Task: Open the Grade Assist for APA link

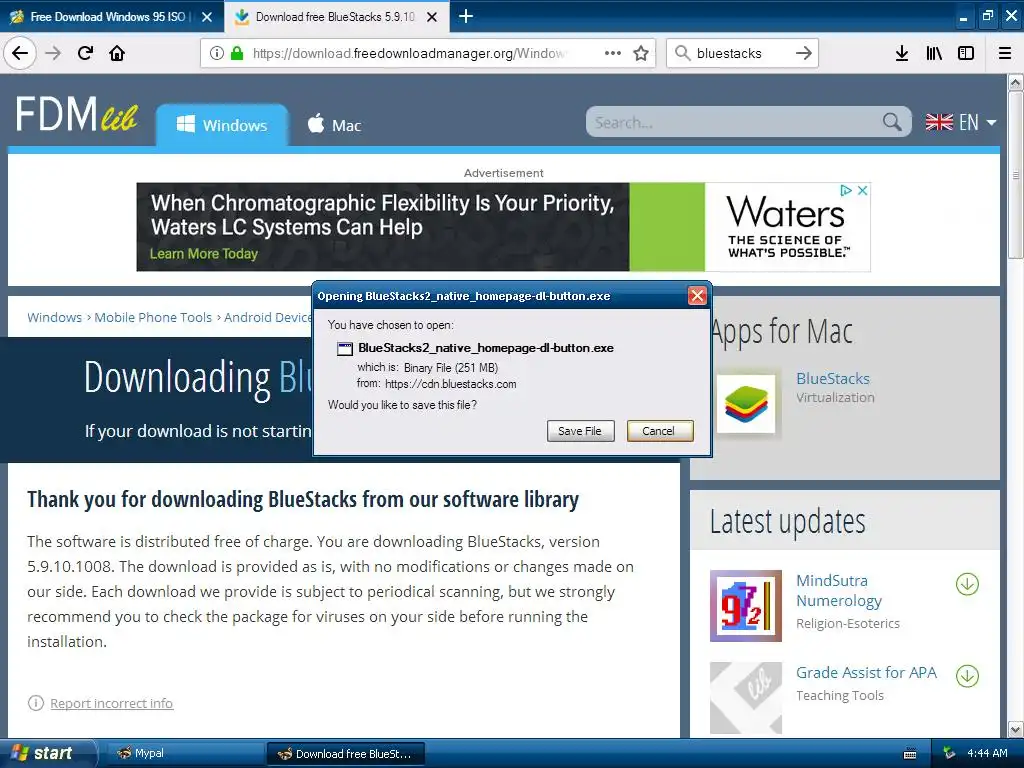Action: pyautogui.click(x=866, y=673)
